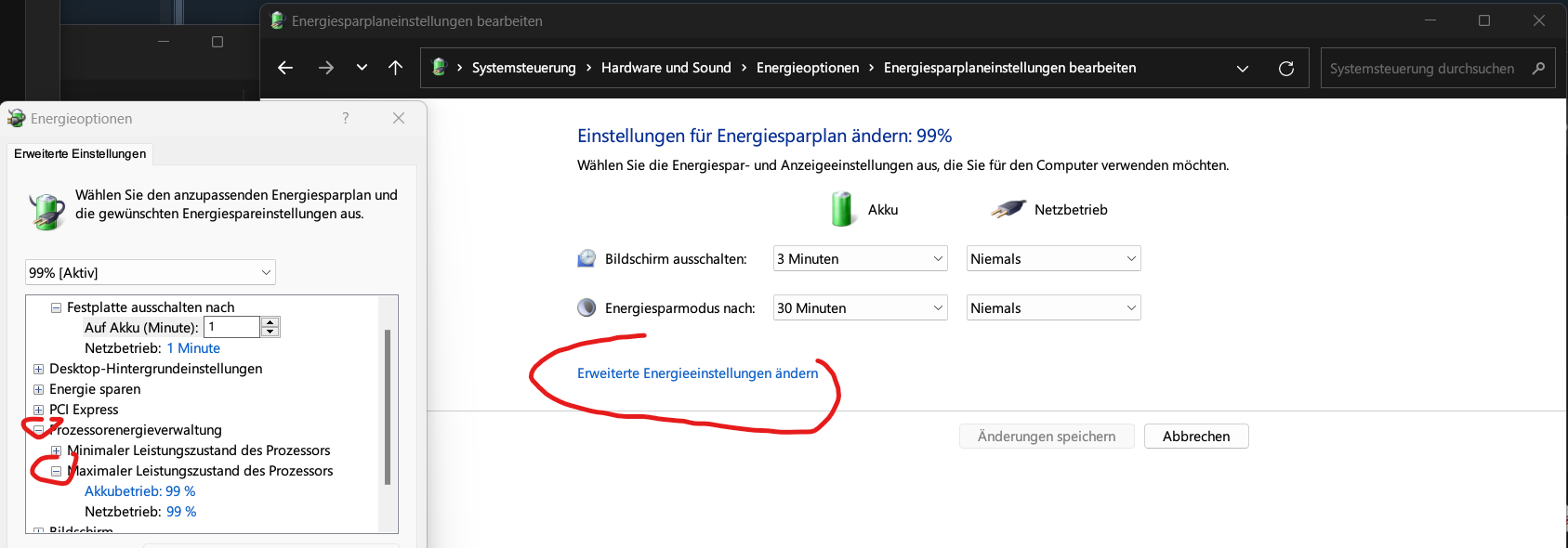Viewport: 1568px width, 548px height.
Task: Maximize the Control Panel window
Action: (1484, 20)
